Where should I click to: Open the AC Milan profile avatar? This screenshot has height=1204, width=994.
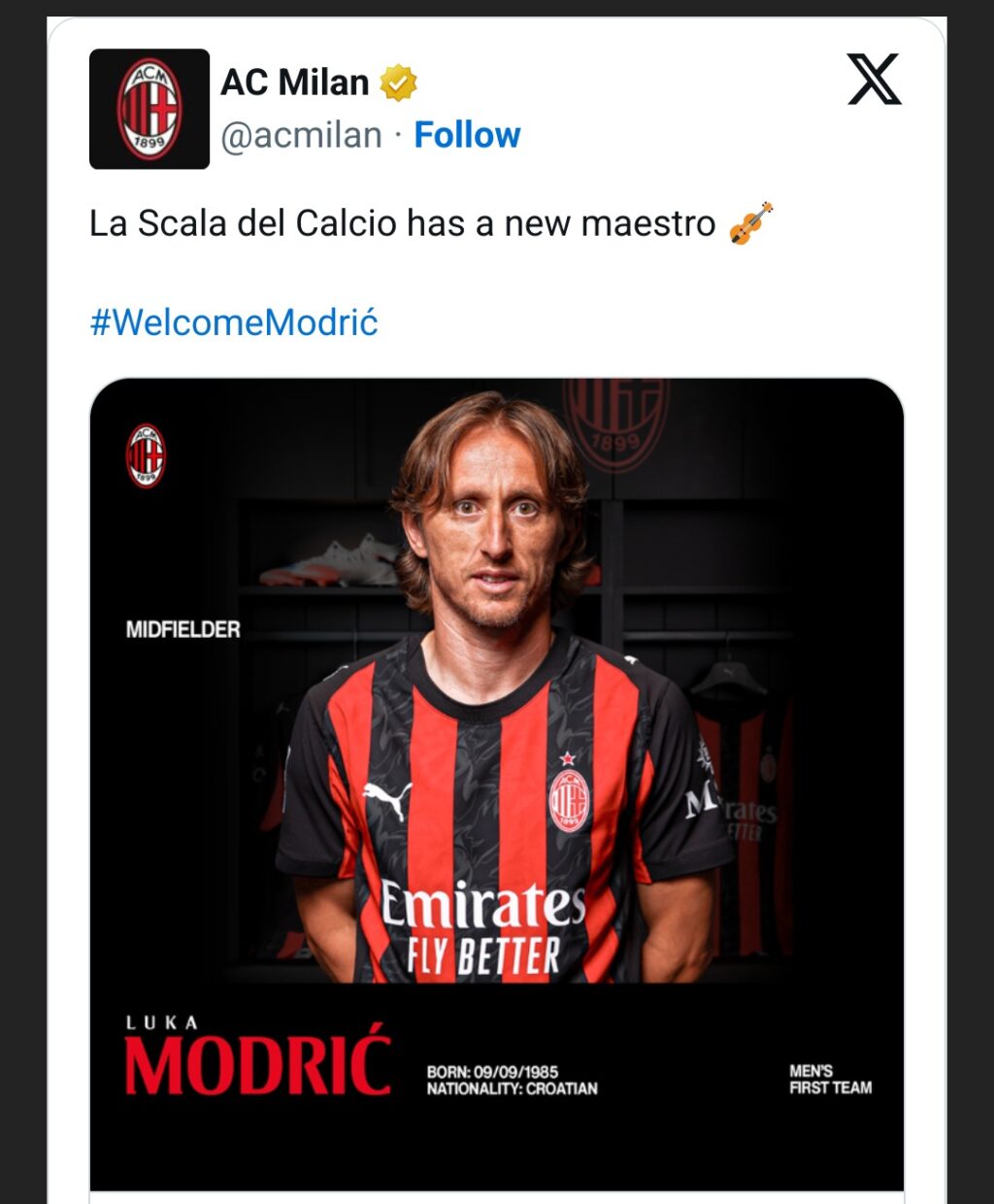pos(149,109)
